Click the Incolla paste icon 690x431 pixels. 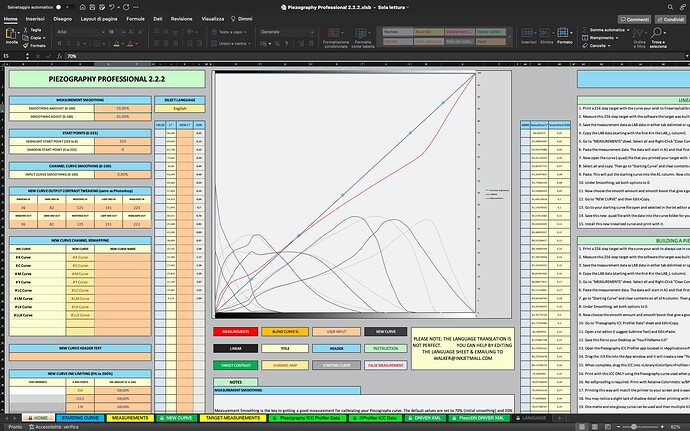(11, 34)
